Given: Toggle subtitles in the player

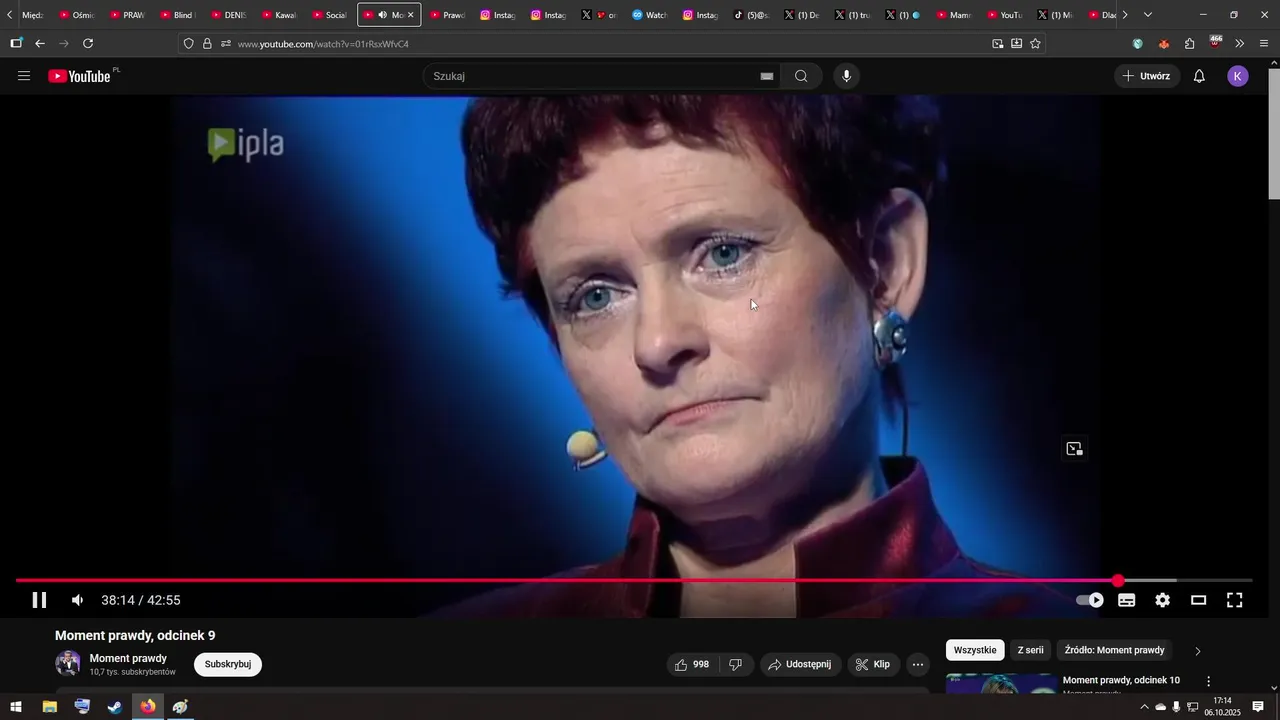Looking at the screenshot, I should pos(1126,600).
